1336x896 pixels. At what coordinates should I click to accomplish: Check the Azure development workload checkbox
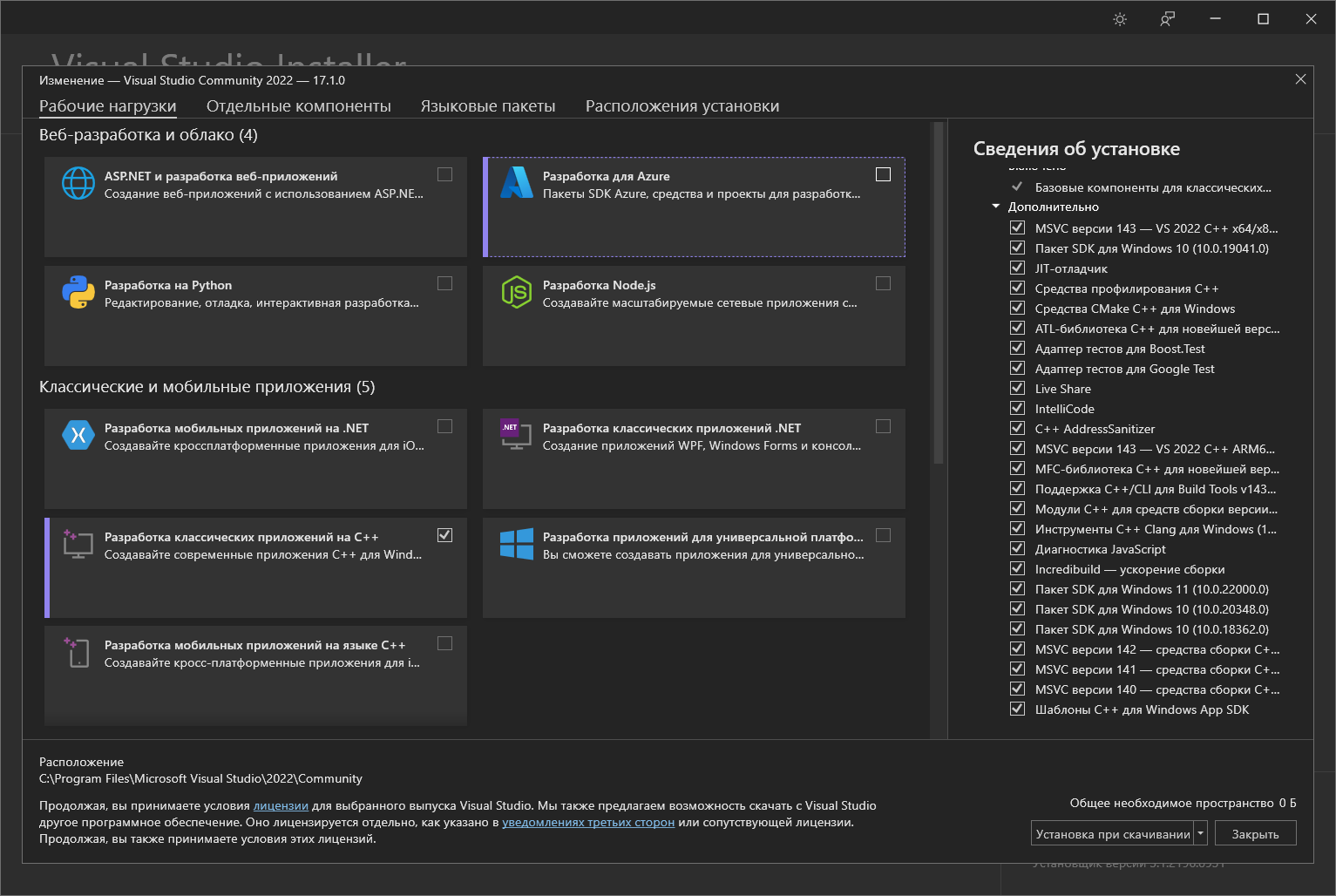883,174
